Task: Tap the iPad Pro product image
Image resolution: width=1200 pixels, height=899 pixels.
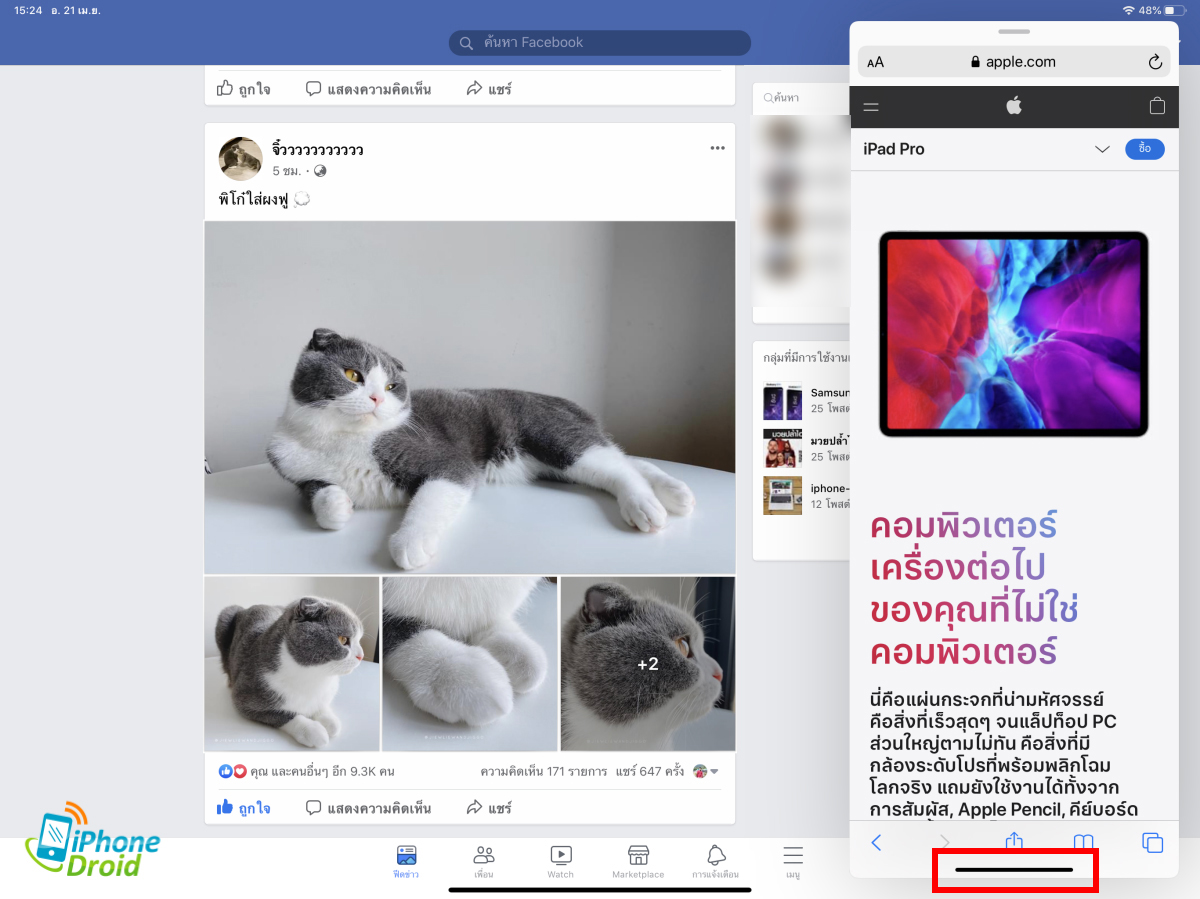Action: coord(1014,334)
